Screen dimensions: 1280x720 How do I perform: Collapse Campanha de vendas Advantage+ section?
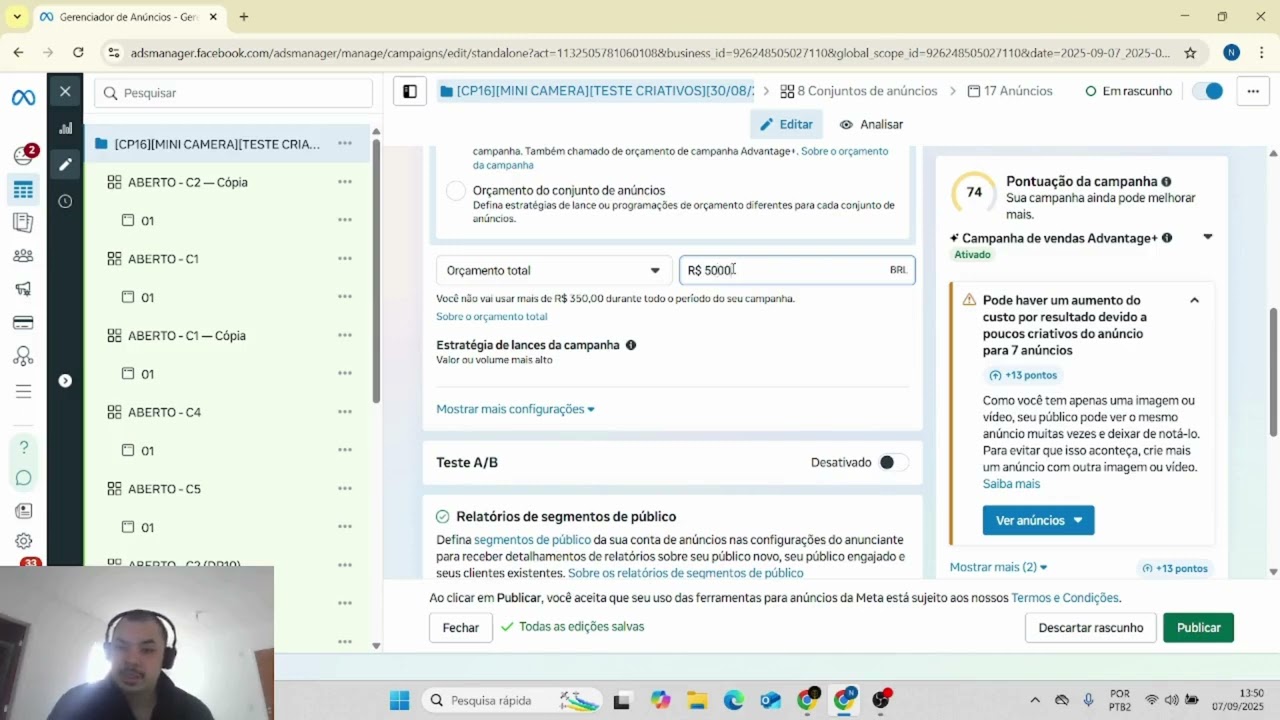pos(1207,238)
